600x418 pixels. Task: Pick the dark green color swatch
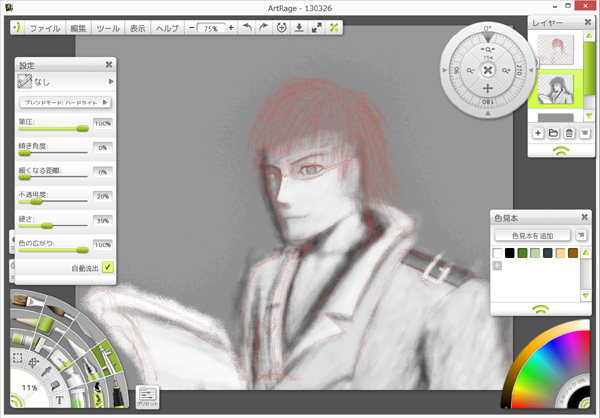coord(522,253)
